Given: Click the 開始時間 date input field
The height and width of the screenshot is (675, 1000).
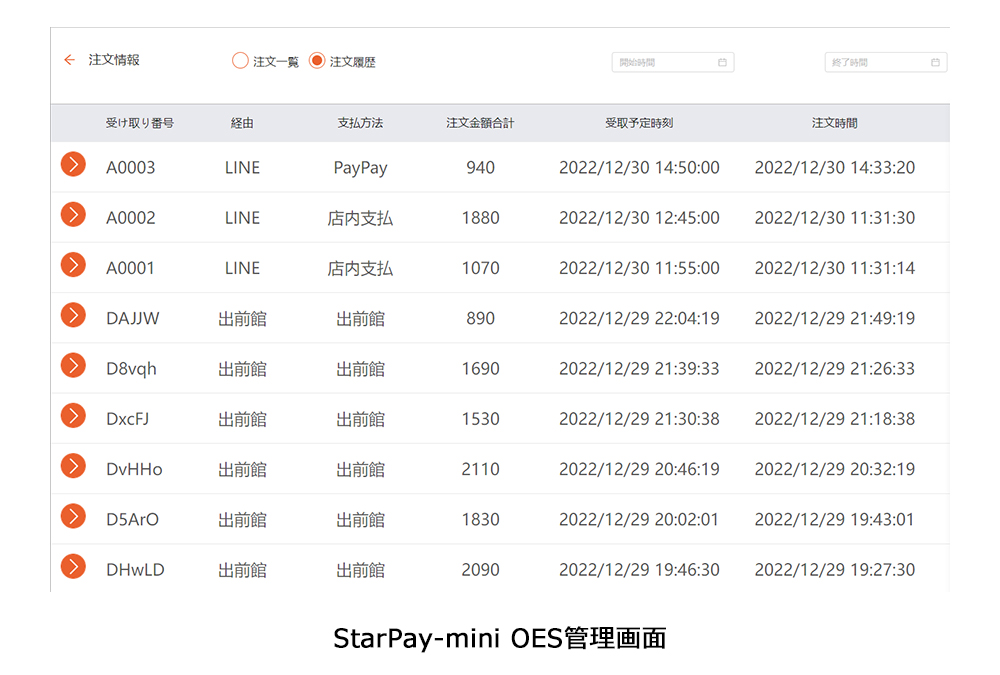Looking at the screenshot, I should pyautogui.click(x=673, y=63).
